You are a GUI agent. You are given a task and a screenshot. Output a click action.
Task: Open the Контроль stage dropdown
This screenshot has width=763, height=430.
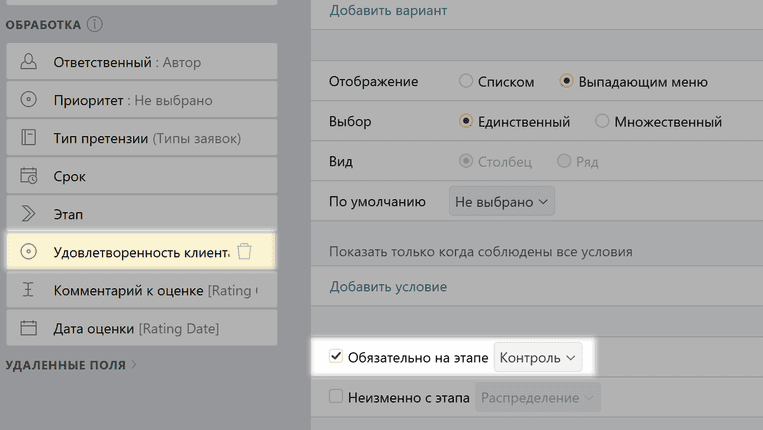[x=538, y=357]
